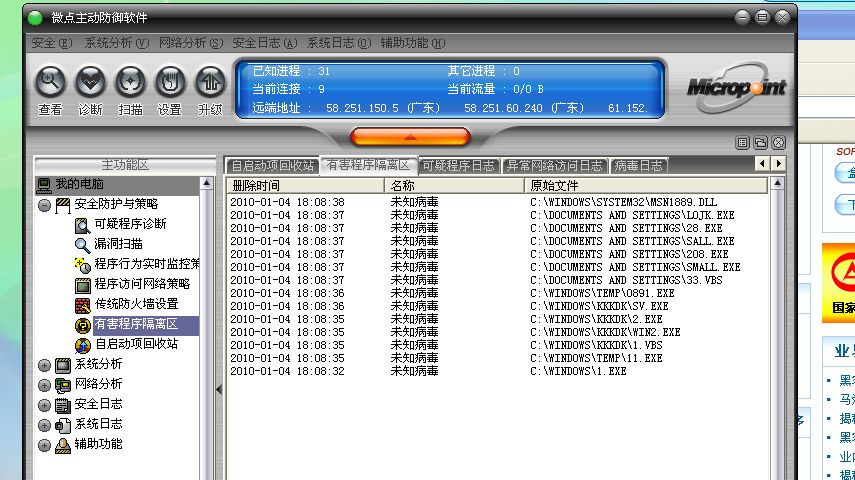
Task: Expand the 系统日志 tree node
Action: click(x=45, y=425)
